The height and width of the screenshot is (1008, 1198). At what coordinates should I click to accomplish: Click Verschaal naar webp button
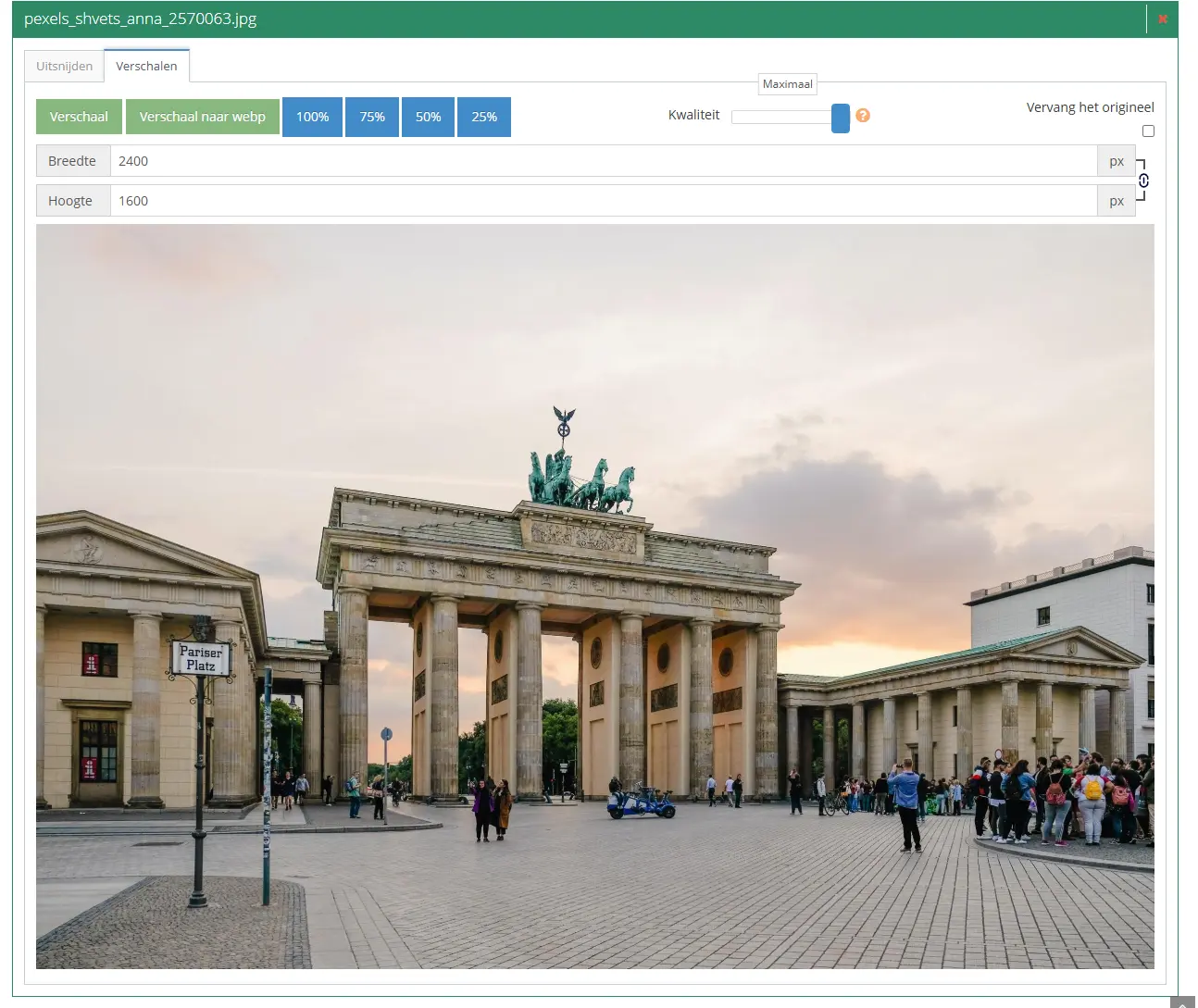pos(203,117)
